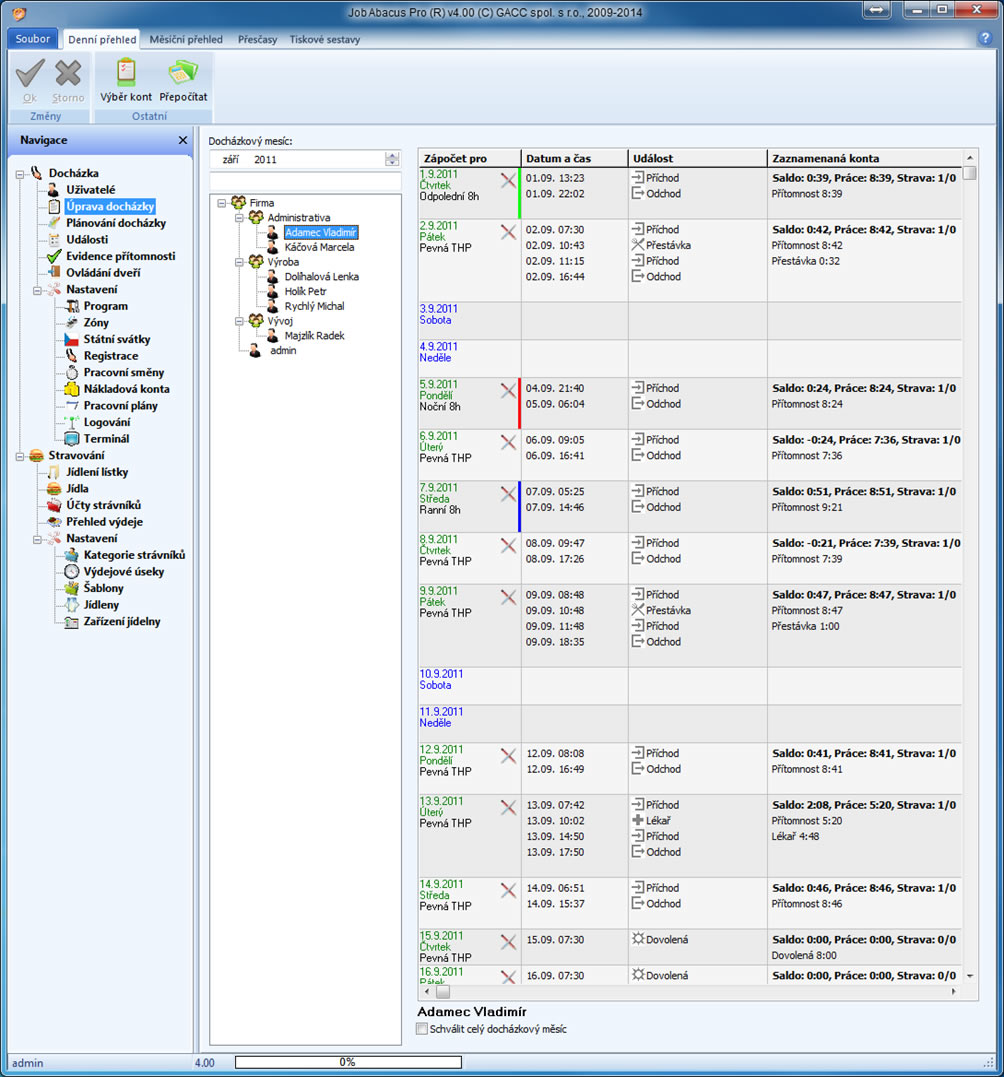Image resolution: width=1004 pixels, height=1077 pixels.
Task: Open Pracovní směny item
Action: click(124, 372)
